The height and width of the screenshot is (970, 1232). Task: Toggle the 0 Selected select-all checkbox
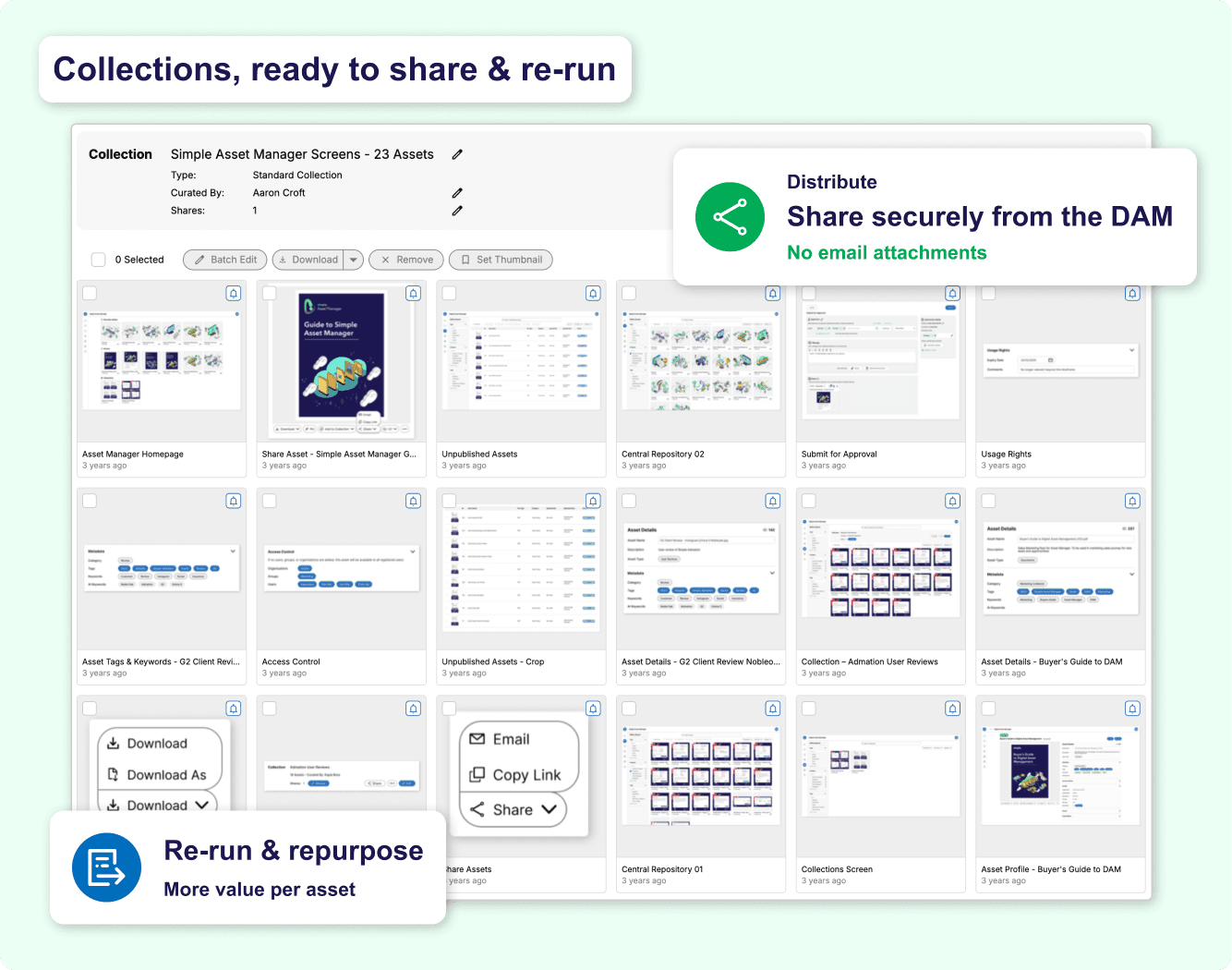[98, 260]
